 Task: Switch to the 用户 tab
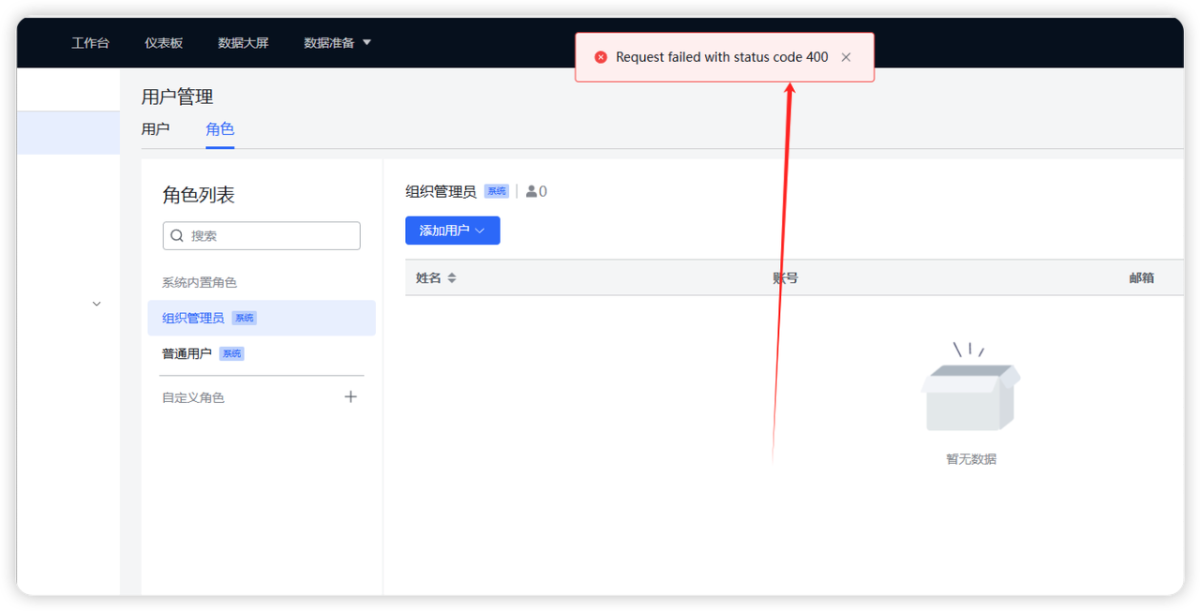[155, 129]
